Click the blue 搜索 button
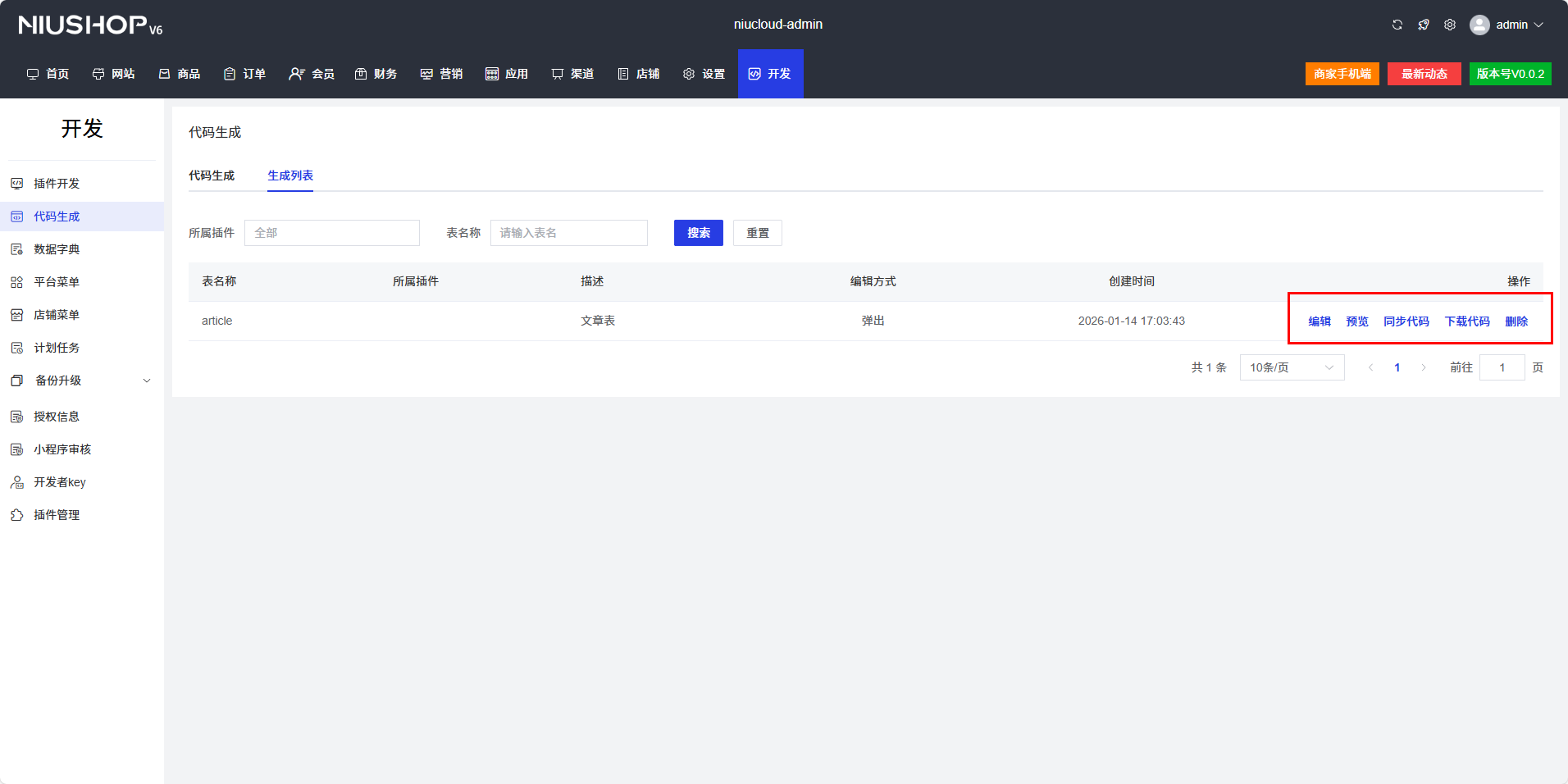 click(698, 233)
